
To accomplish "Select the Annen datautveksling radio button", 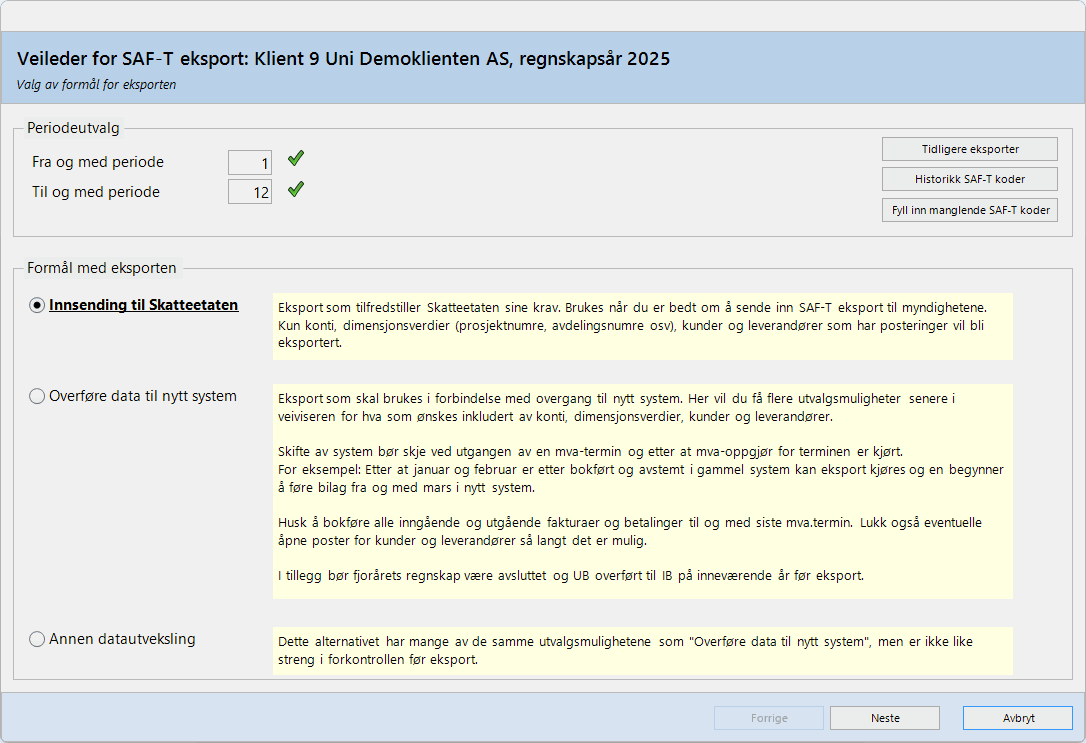I will click(37, 639).
